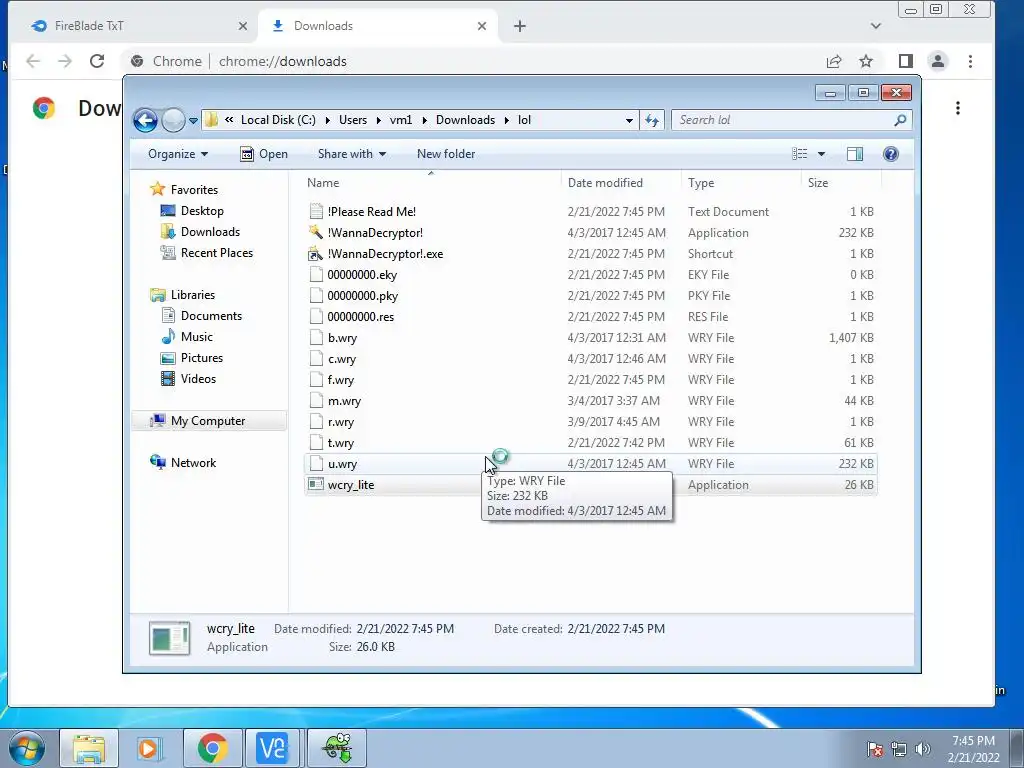Expand the Share with menu

(x=351, y=154)
